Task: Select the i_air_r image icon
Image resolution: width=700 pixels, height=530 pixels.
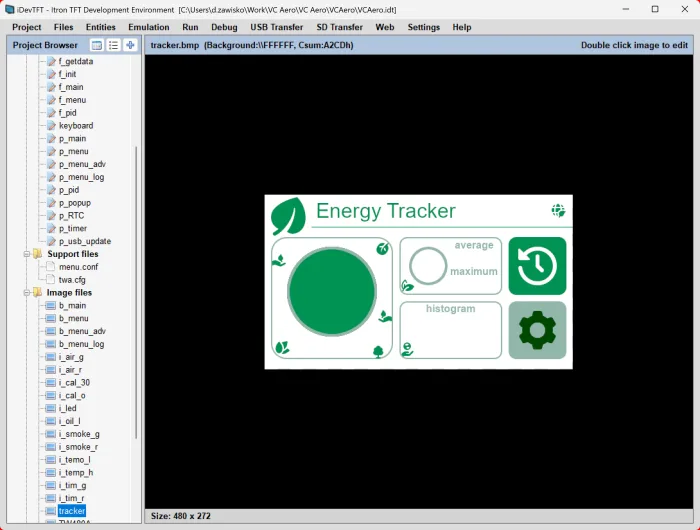Action: 51,370
